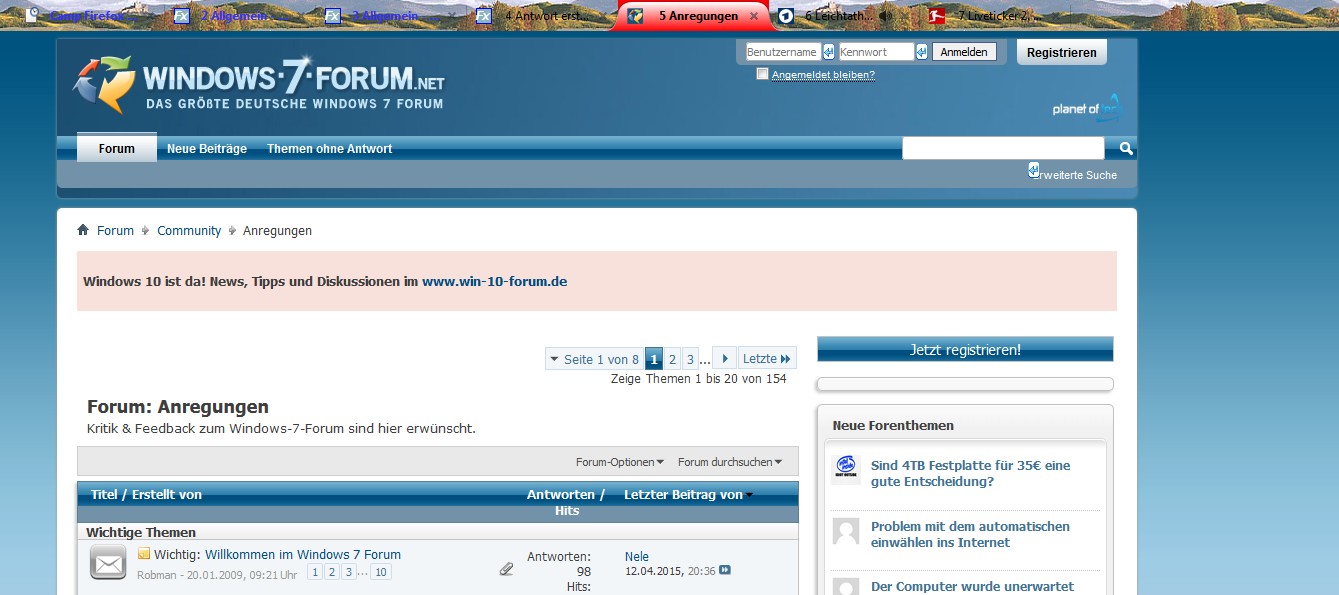This screenshot has width=1339, height=595.
Task: Click the sticky note icon before Wichtig
Action: [144, 554]
